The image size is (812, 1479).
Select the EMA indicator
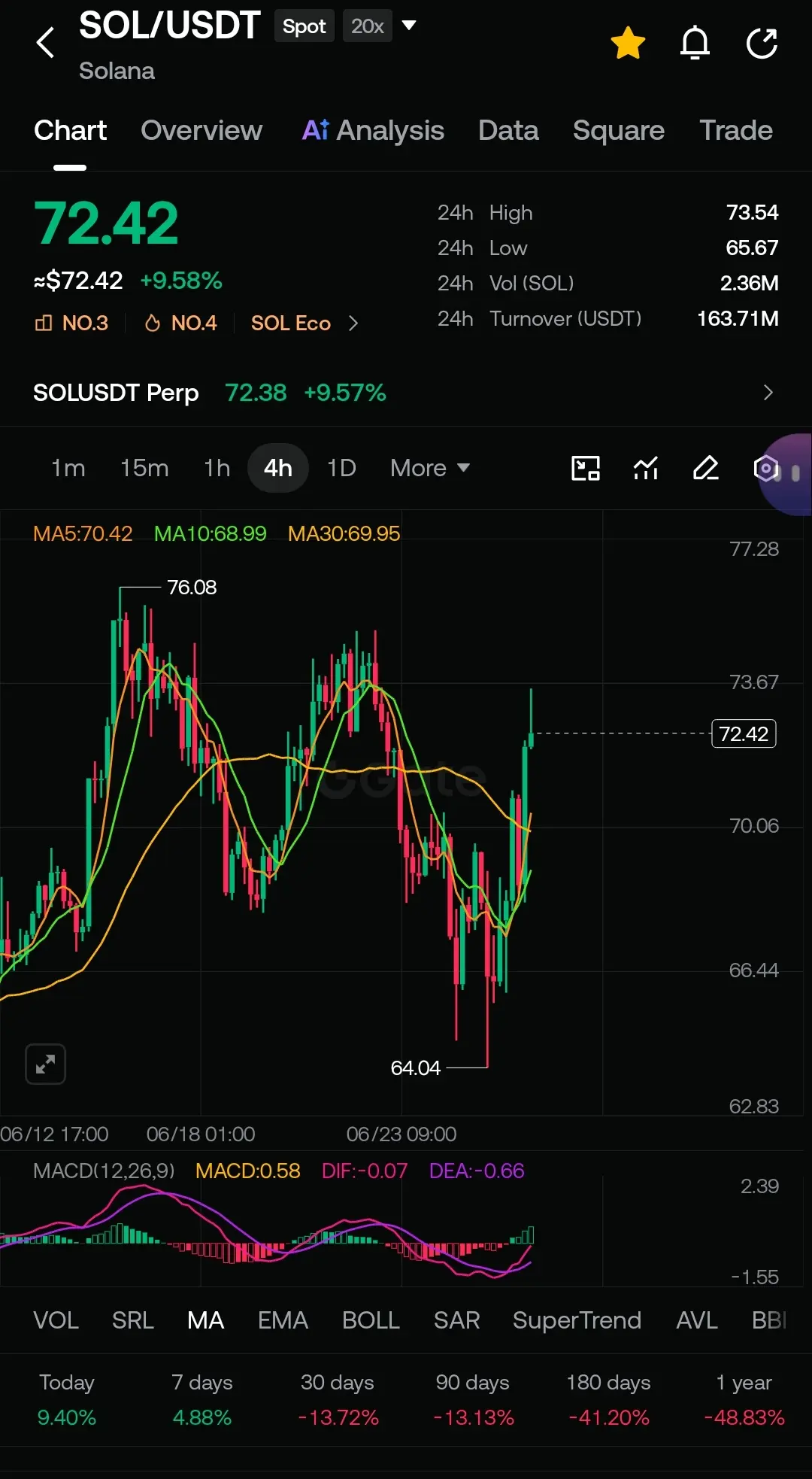[283, 1320]
